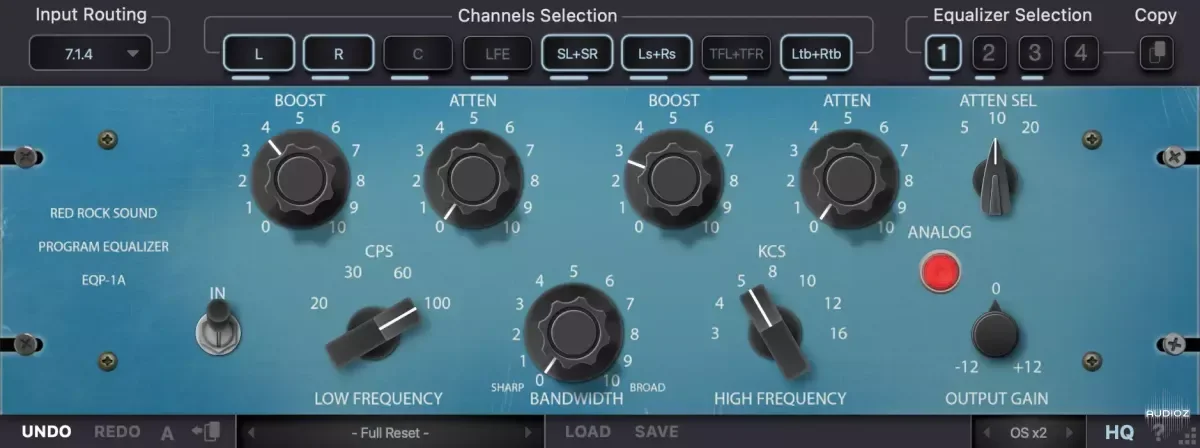This screenshot has width=1200, height=448.
Task: Click the BANDWIDTH knob
Action: point(574,332)
